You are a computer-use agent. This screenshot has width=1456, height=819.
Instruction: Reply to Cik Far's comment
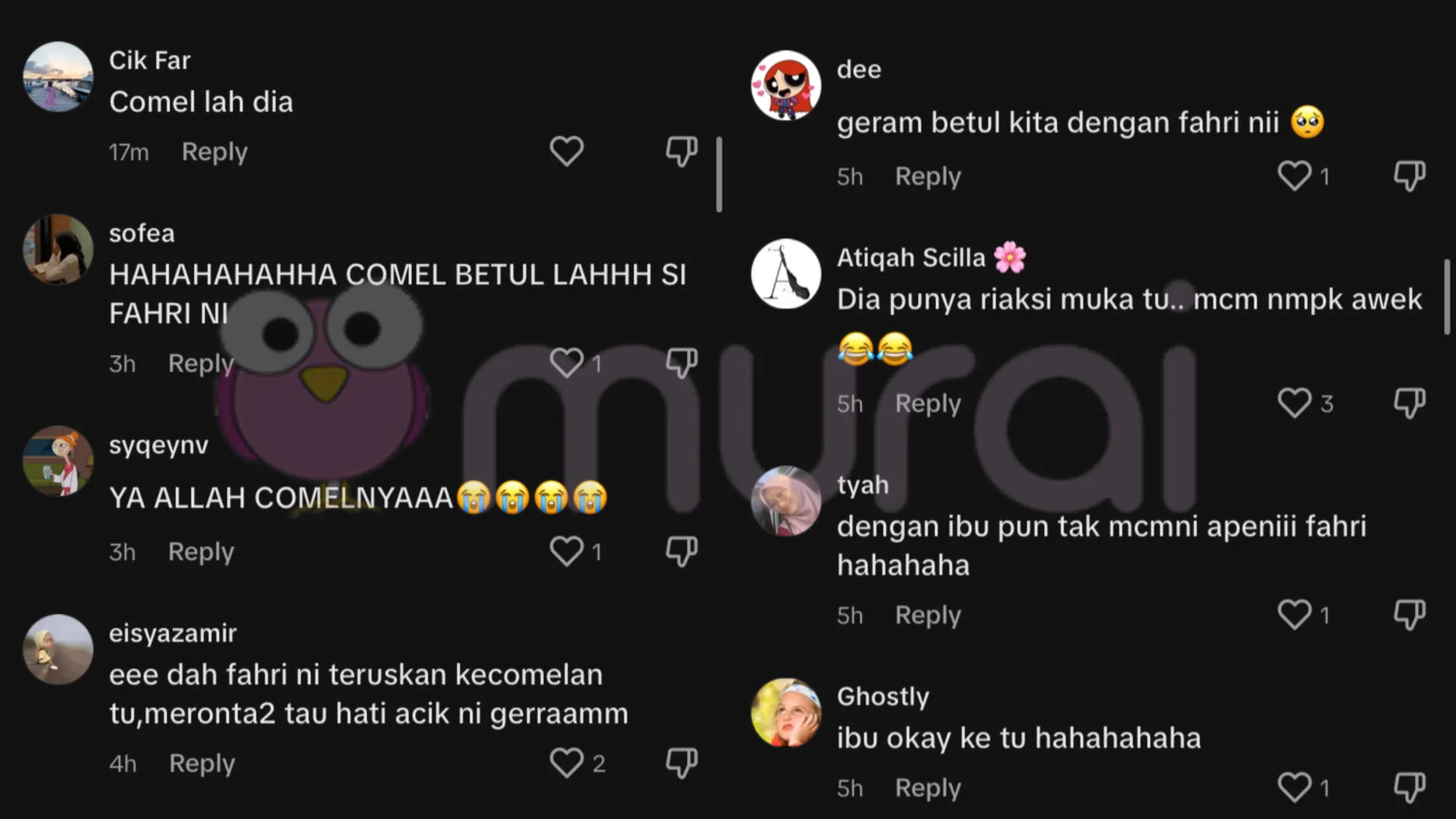[215, 152]
